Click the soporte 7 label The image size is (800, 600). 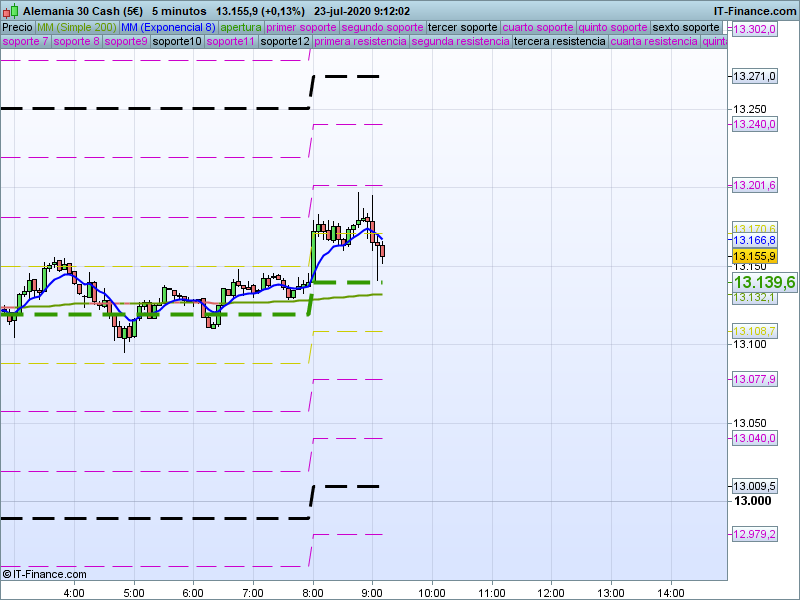(x=26, y=41)
